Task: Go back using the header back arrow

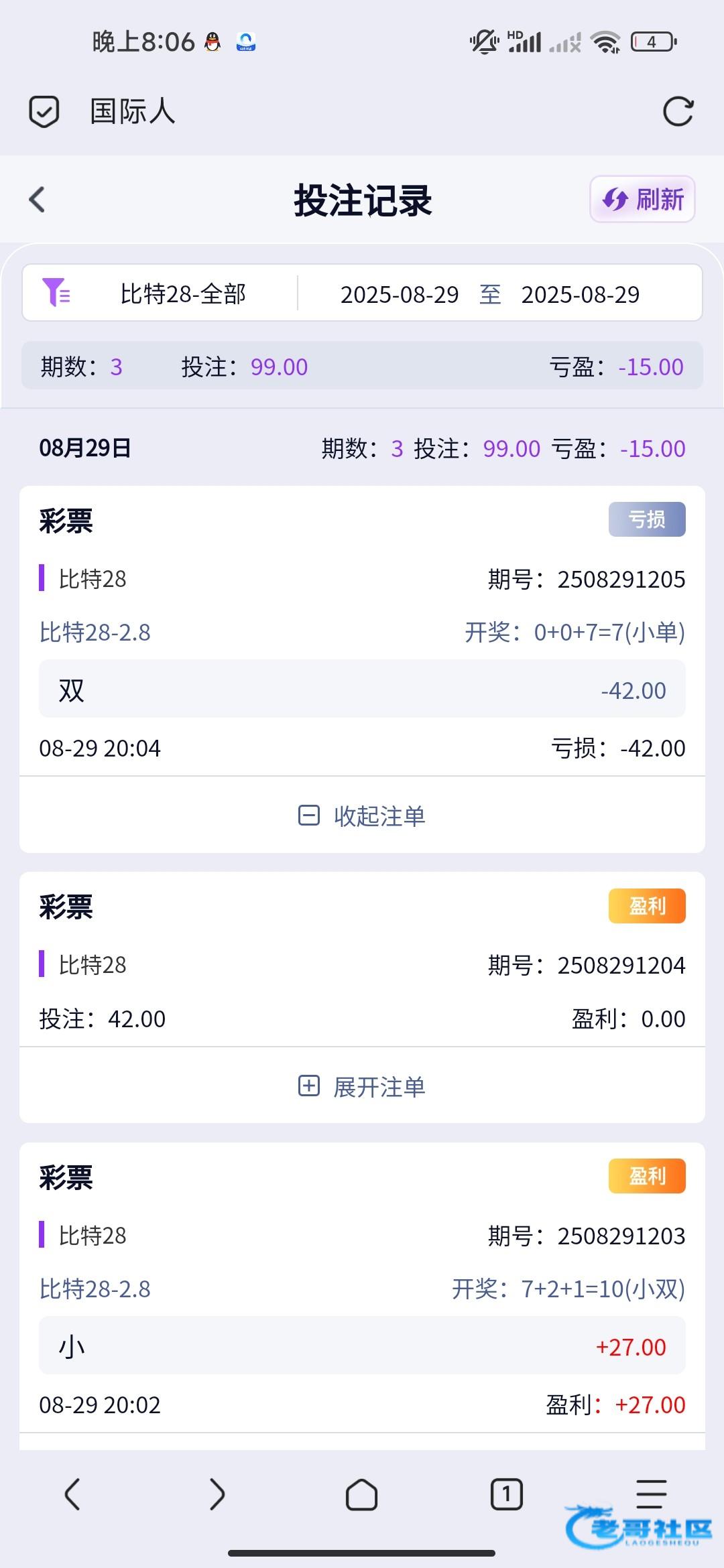Action: click(38, 200)
